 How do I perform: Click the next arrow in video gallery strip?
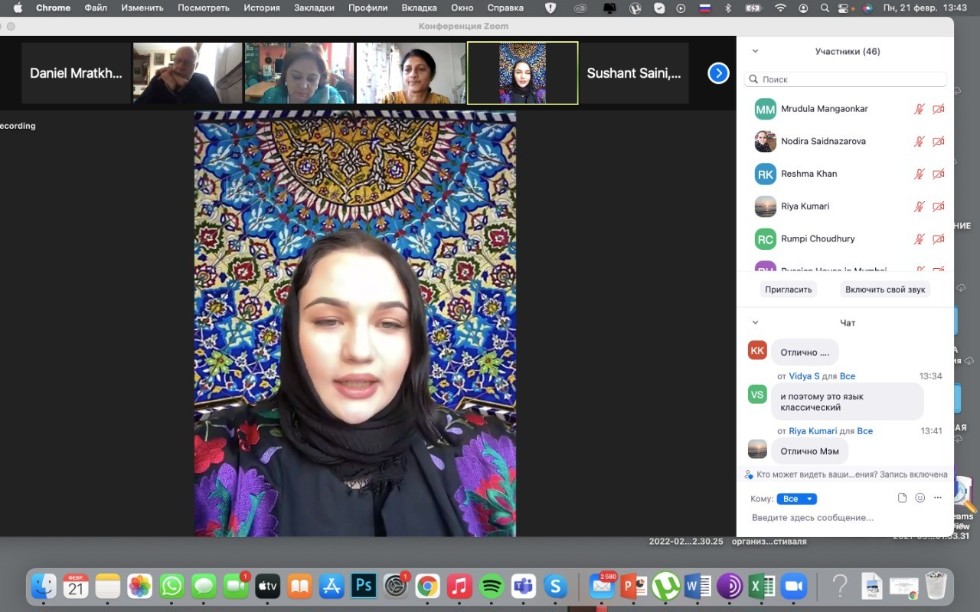[x=718, y=73]
